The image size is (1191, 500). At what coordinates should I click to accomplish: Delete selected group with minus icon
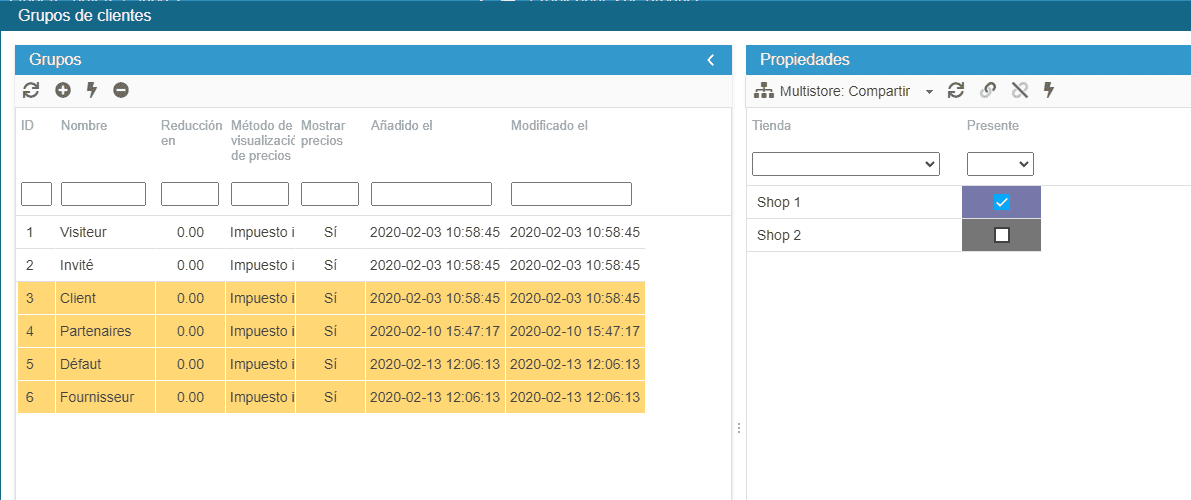[x=121, y=90]
